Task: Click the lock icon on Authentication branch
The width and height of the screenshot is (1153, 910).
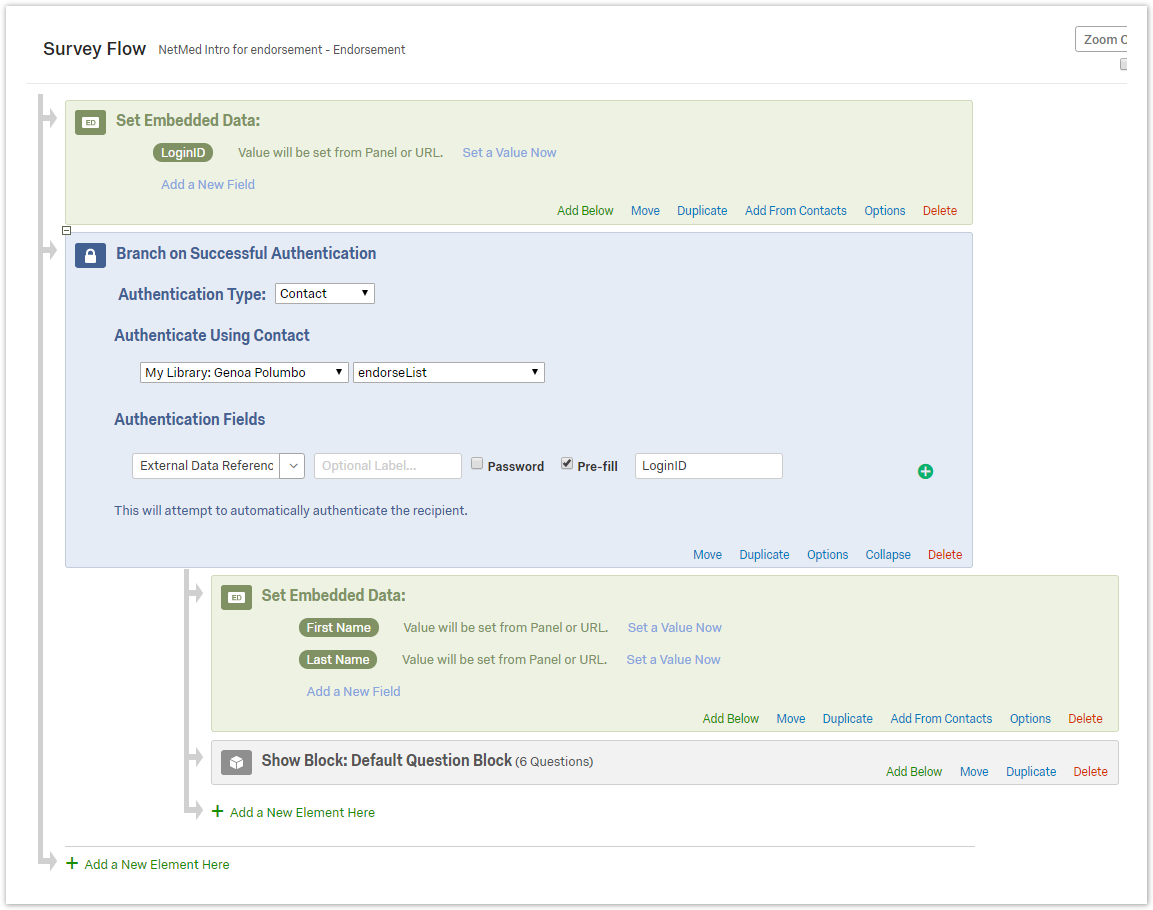Action: point(90,255)
